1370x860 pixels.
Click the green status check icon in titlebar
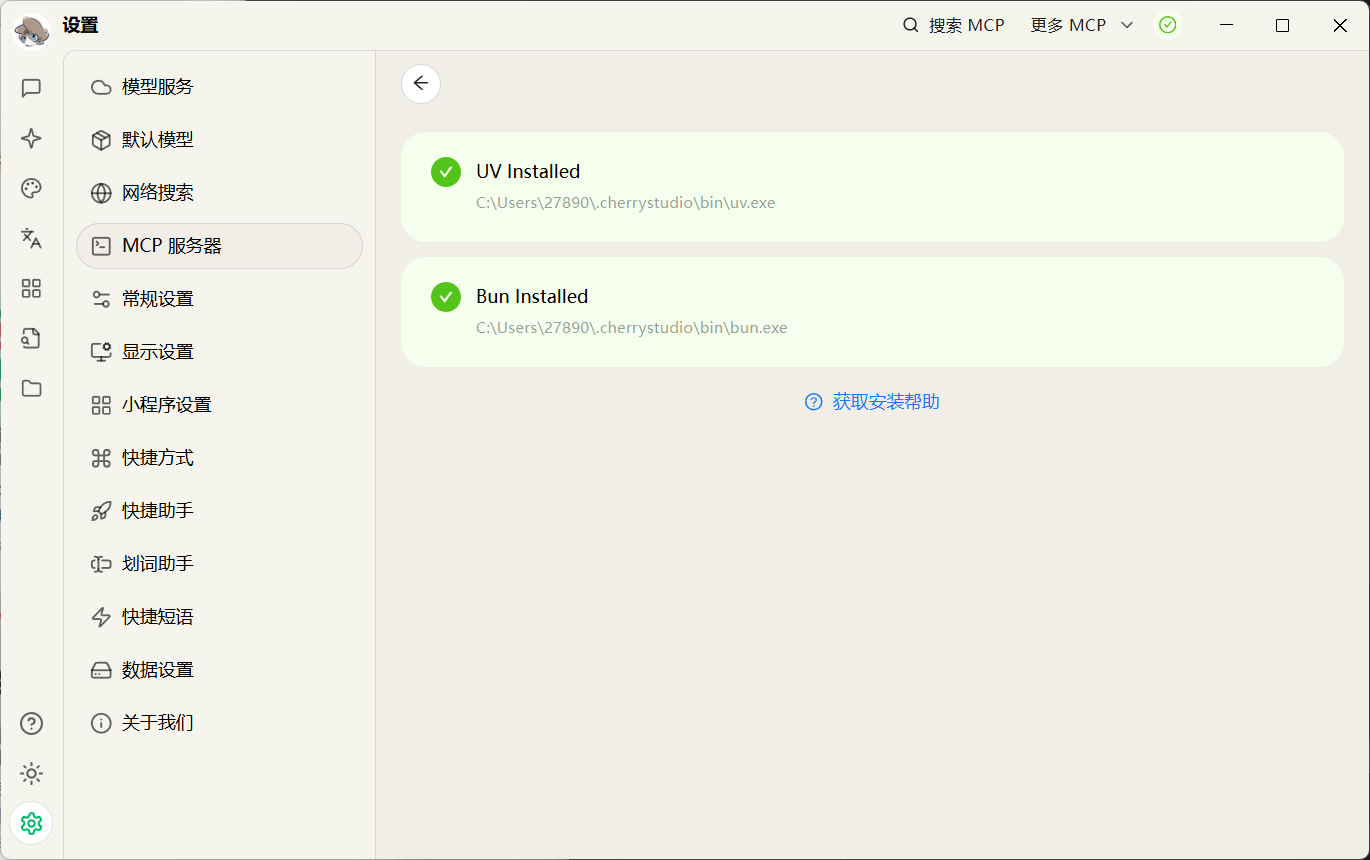point(1168,24)
